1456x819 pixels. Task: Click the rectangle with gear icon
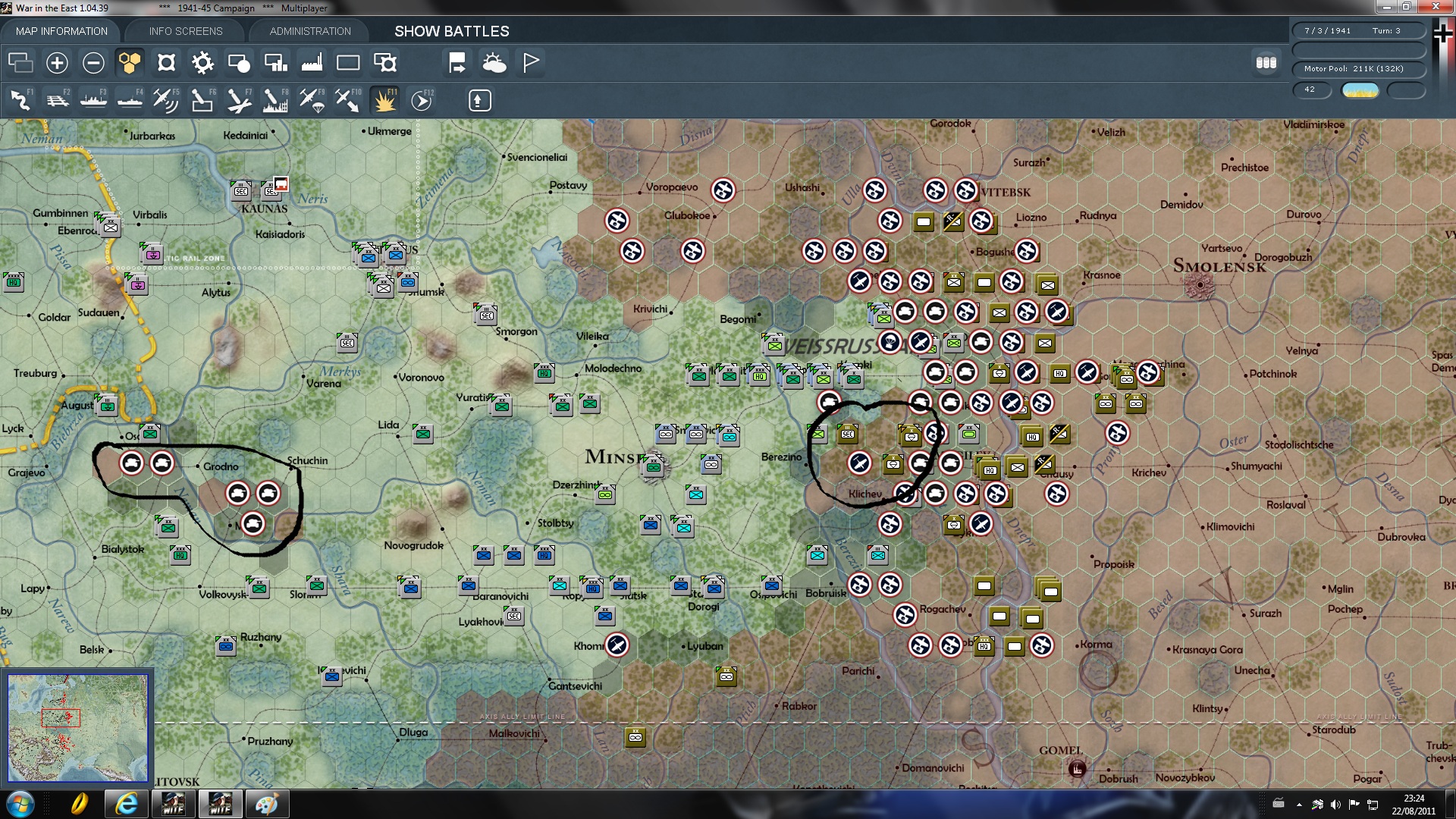point(385,63)
